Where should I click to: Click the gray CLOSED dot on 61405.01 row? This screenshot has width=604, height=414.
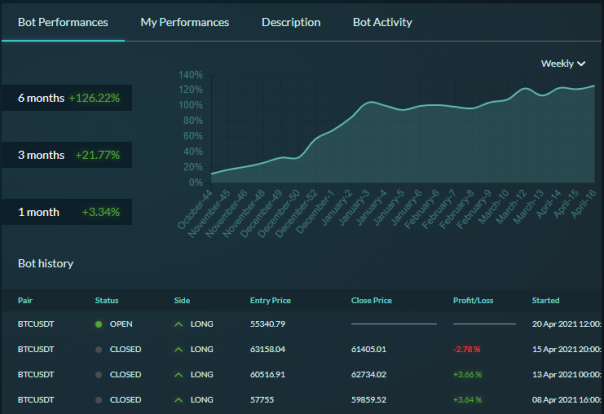coord(99,350)
